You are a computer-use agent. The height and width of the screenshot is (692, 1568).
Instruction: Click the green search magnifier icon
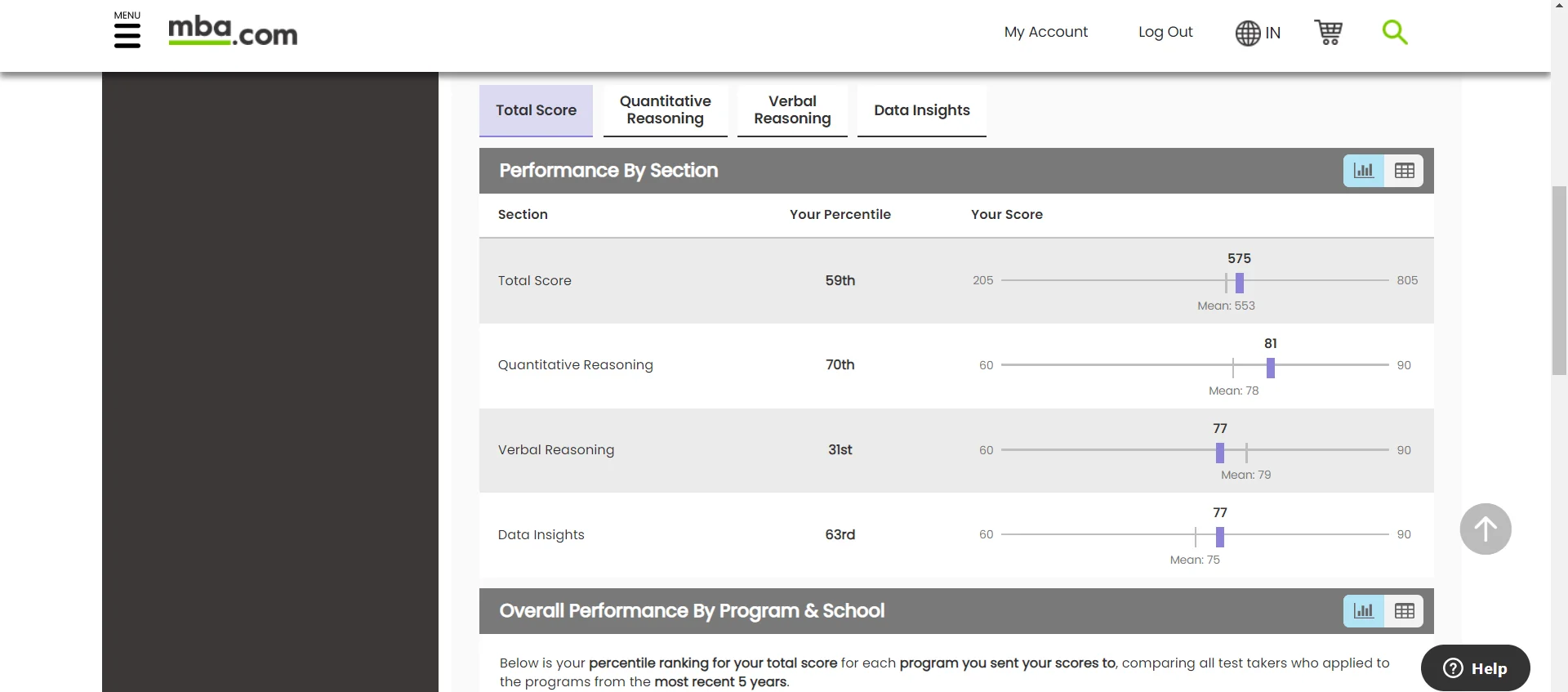click(1394, 32)
